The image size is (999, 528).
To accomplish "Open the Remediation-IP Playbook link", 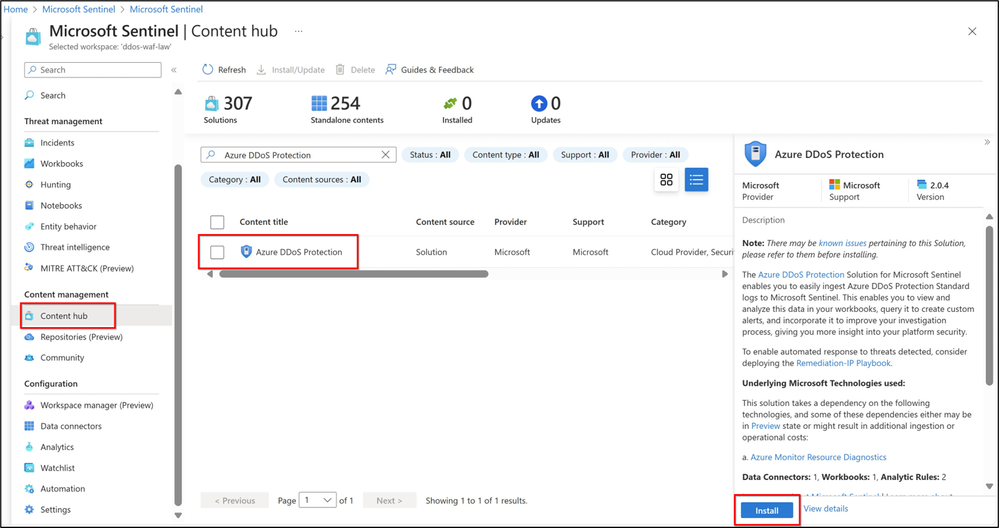I will click(843, 363).
